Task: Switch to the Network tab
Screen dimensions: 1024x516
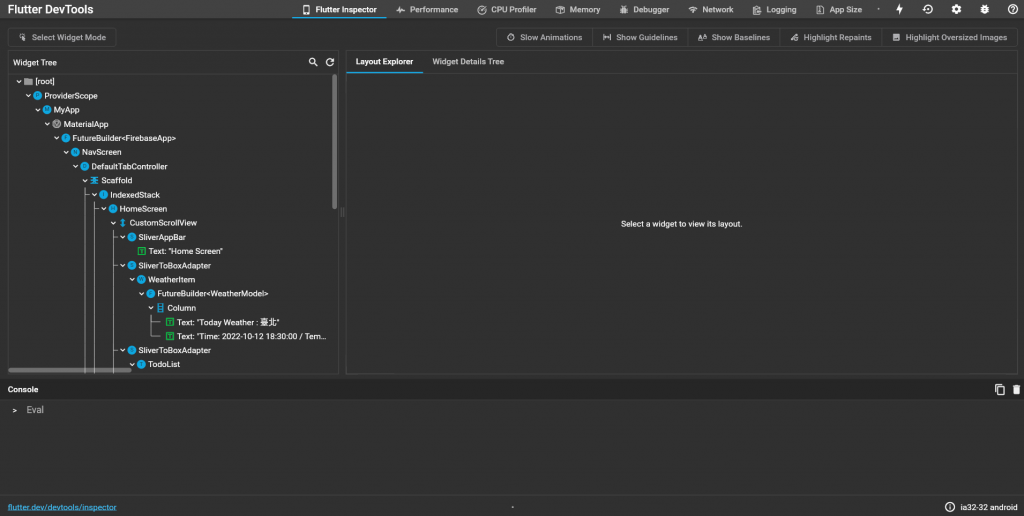Action: pyautogui.click(x=711, y=10)
